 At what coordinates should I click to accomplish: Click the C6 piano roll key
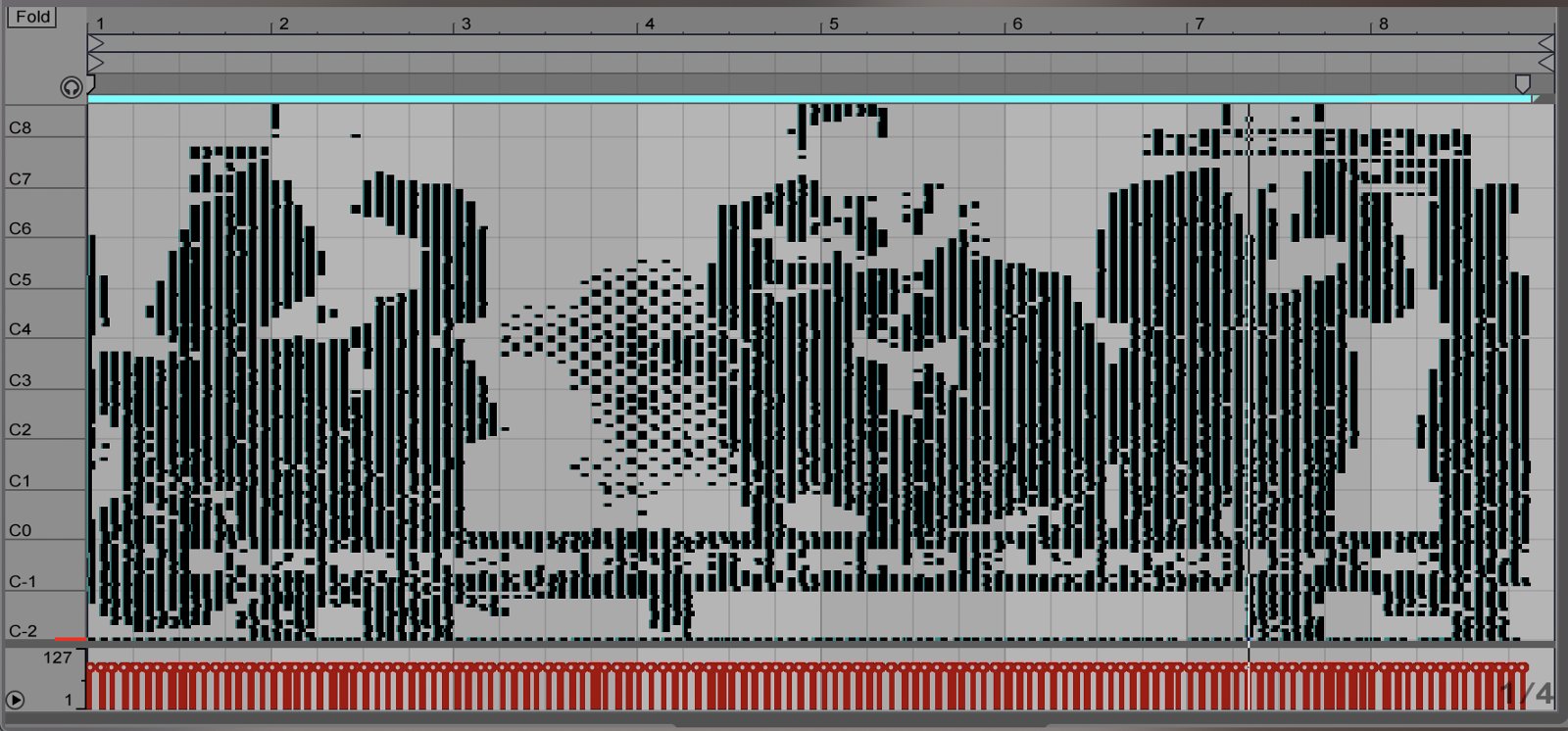20,228
